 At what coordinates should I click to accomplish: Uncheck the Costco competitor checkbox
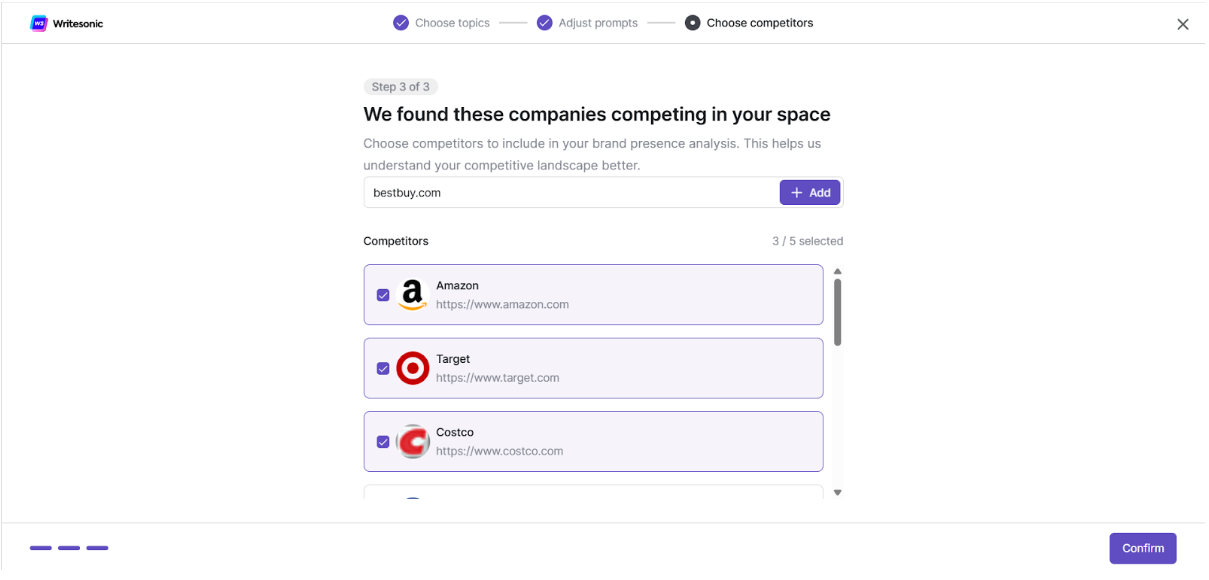[x=383, y=441]
